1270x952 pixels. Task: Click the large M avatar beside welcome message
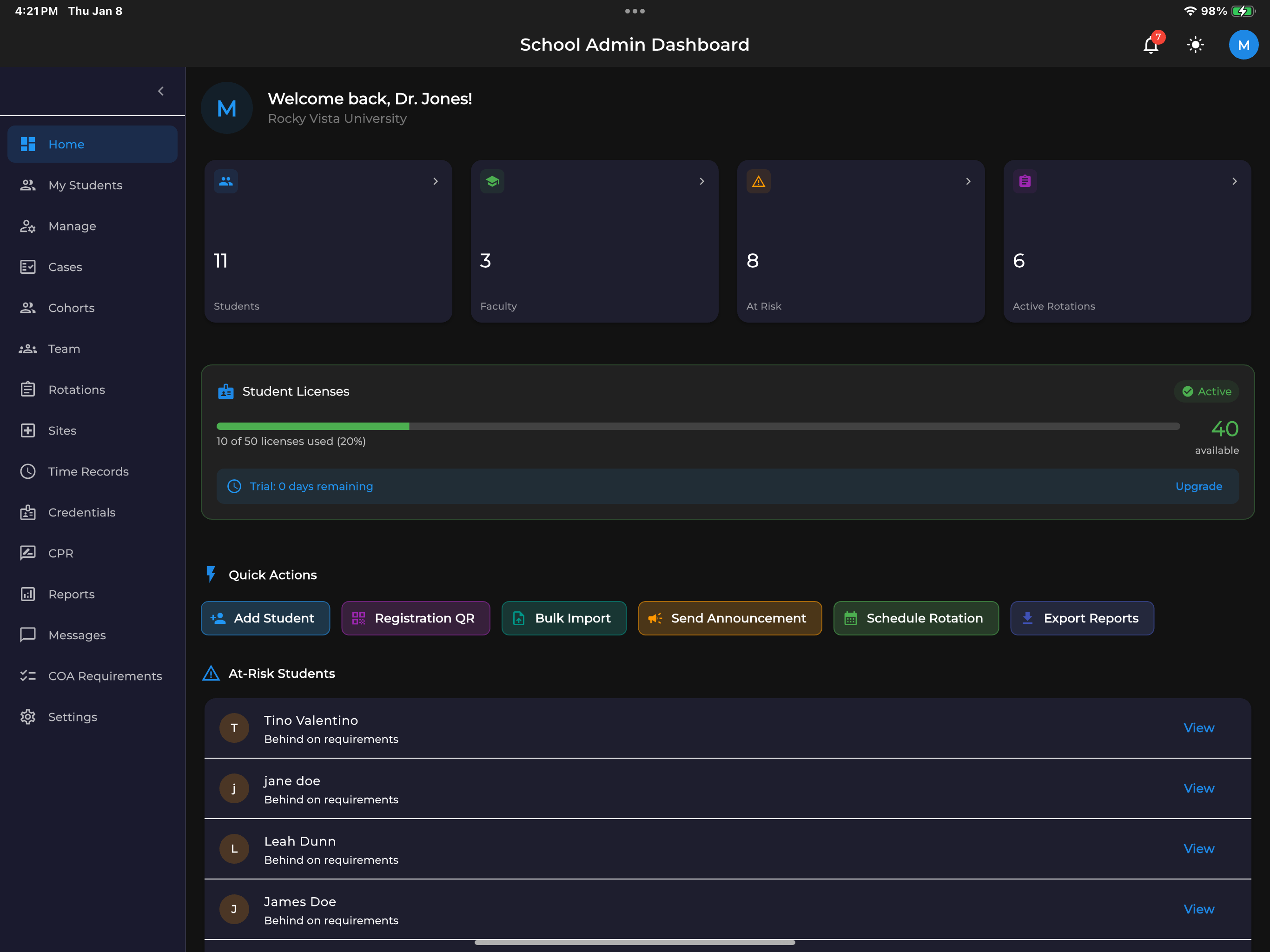pyautogui.click(x=227, y=108)
